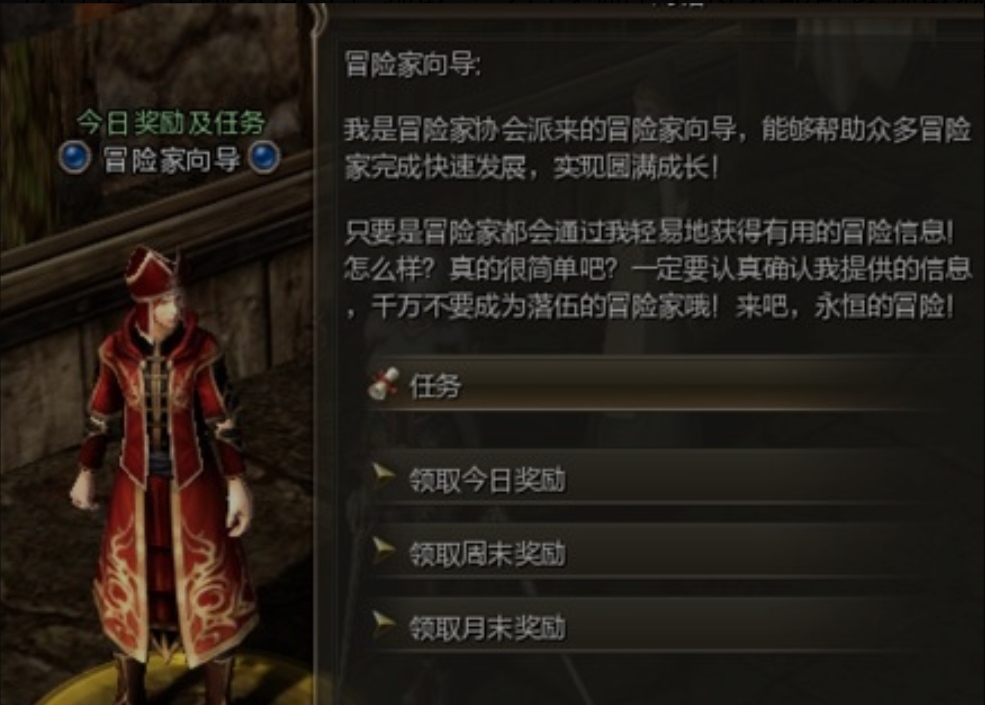Click the left blue orb by NPC name
This screenshot has width=985, height=705.
pos(75,157)
